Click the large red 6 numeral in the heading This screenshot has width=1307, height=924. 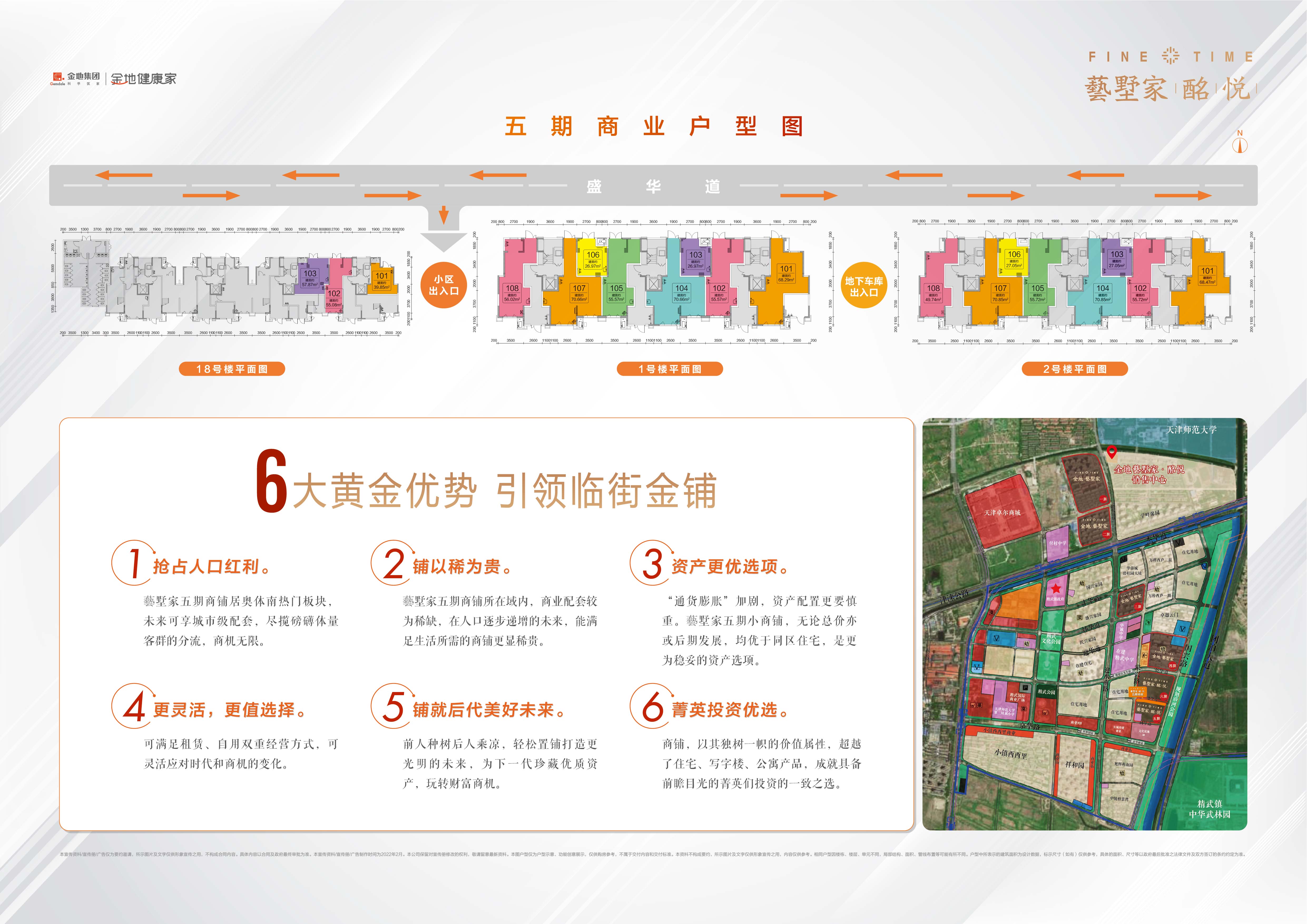271,481
